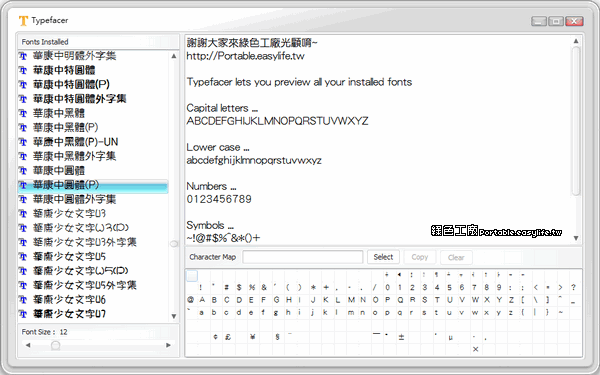The image size is (600, 375).
Task: Click the font icon next to 華康中特圓體(P)
Action: click(23, 85)
